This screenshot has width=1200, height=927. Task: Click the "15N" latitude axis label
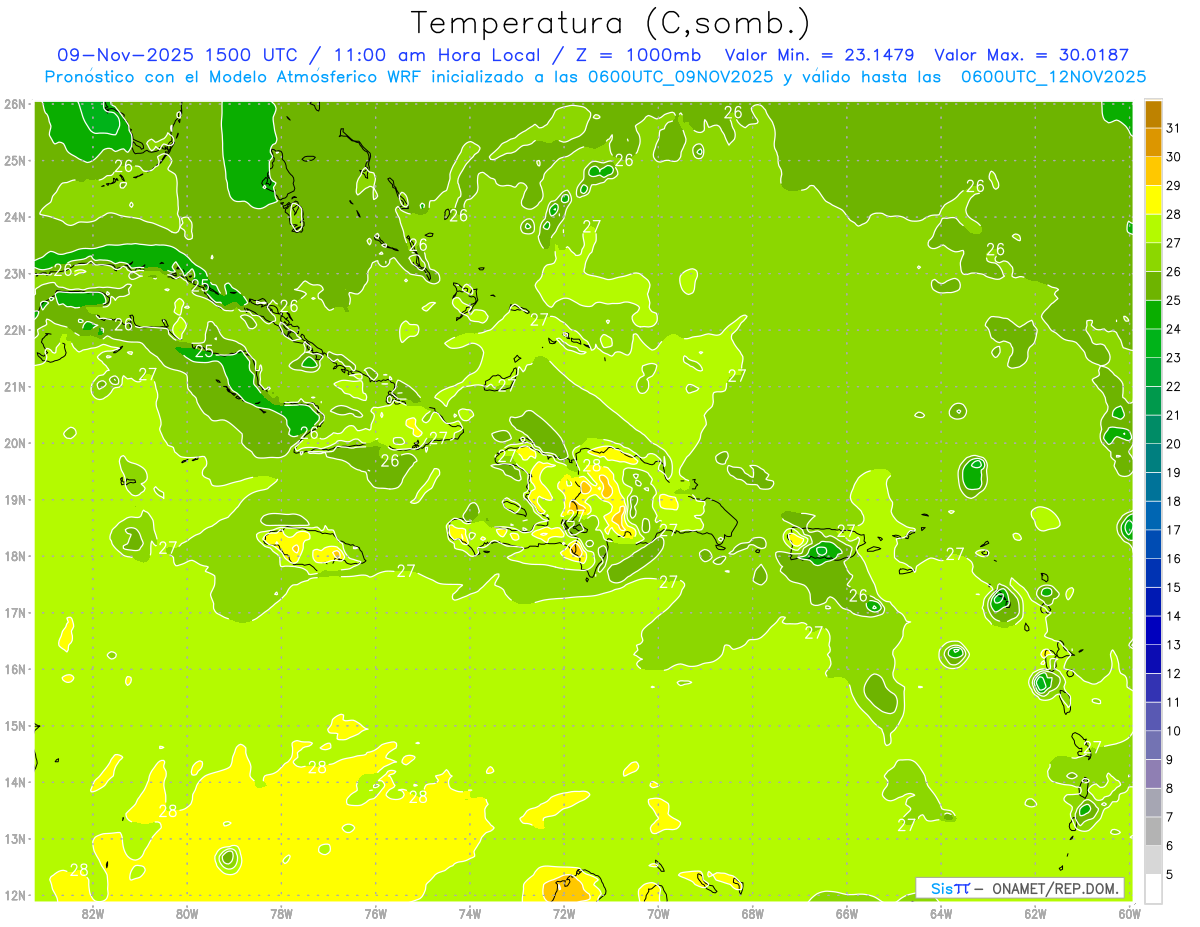(x=14, y=725)
